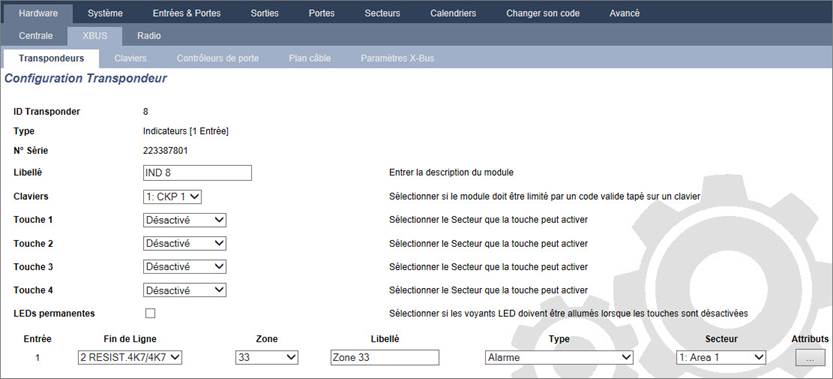Click the Configuration Transpondeur heading
Screen dimensions: 833x379
click(86, 79)
